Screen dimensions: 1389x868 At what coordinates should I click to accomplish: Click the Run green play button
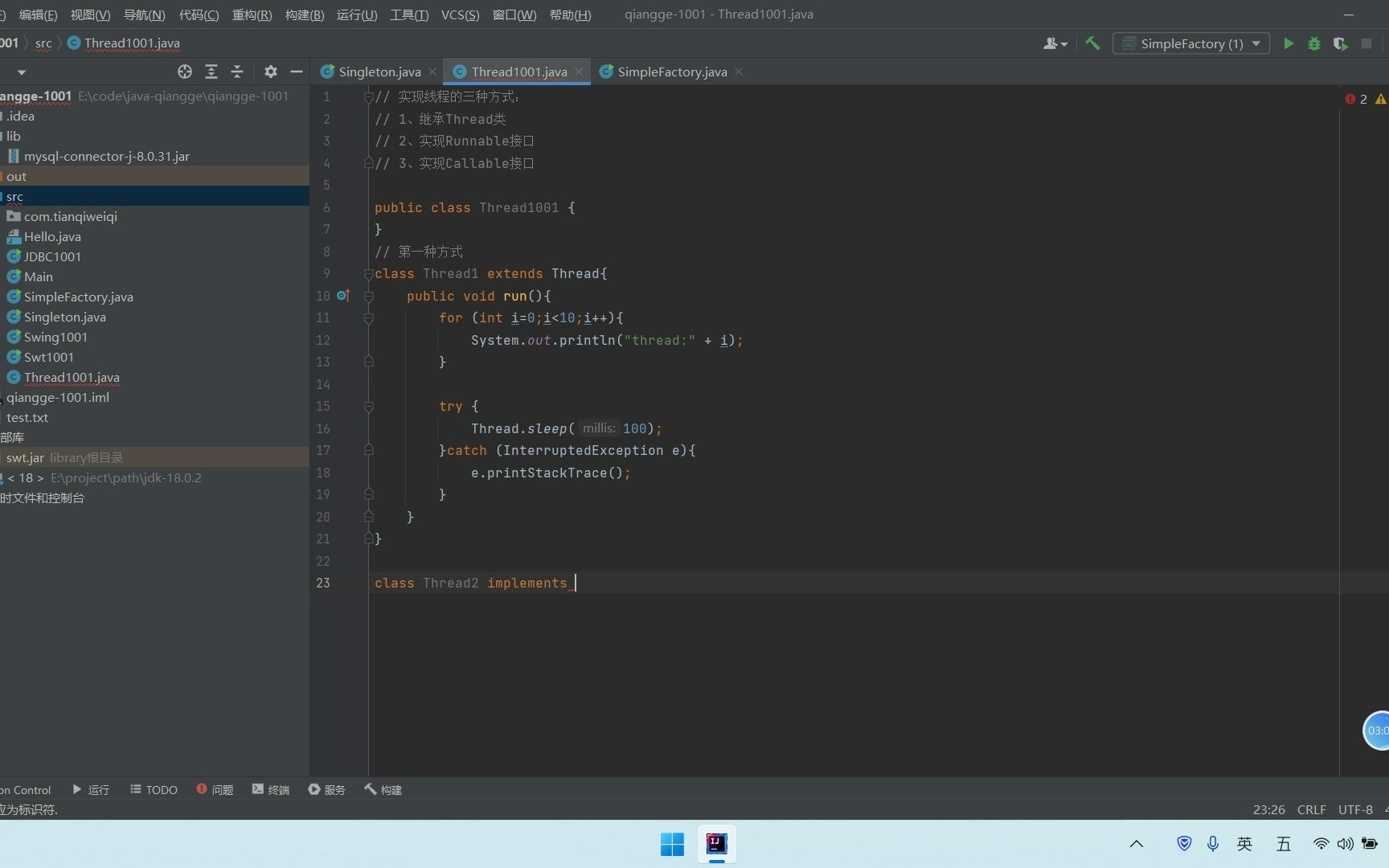(1289, 43)
